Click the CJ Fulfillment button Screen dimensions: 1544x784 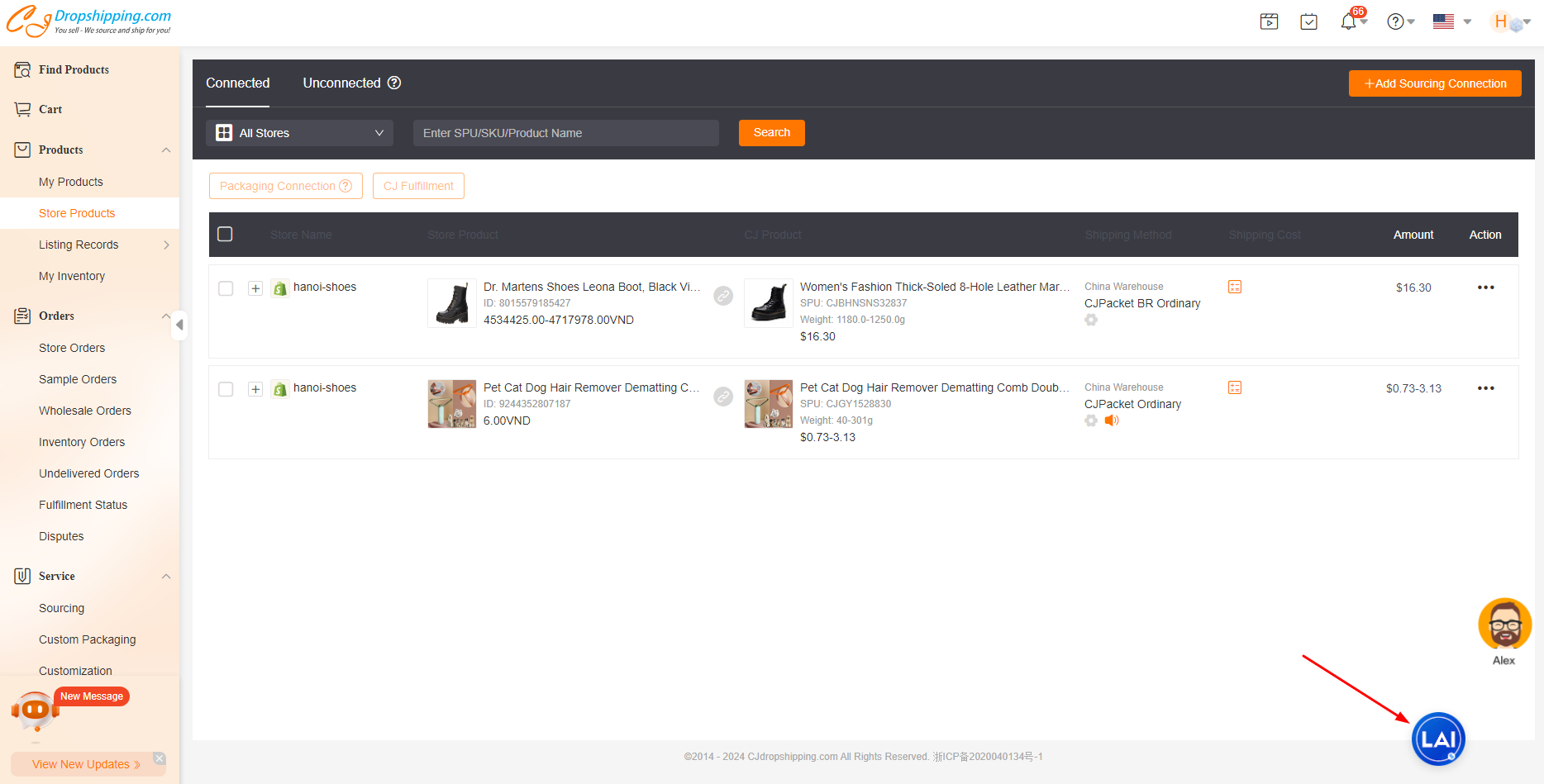click(x=418, y=186)
